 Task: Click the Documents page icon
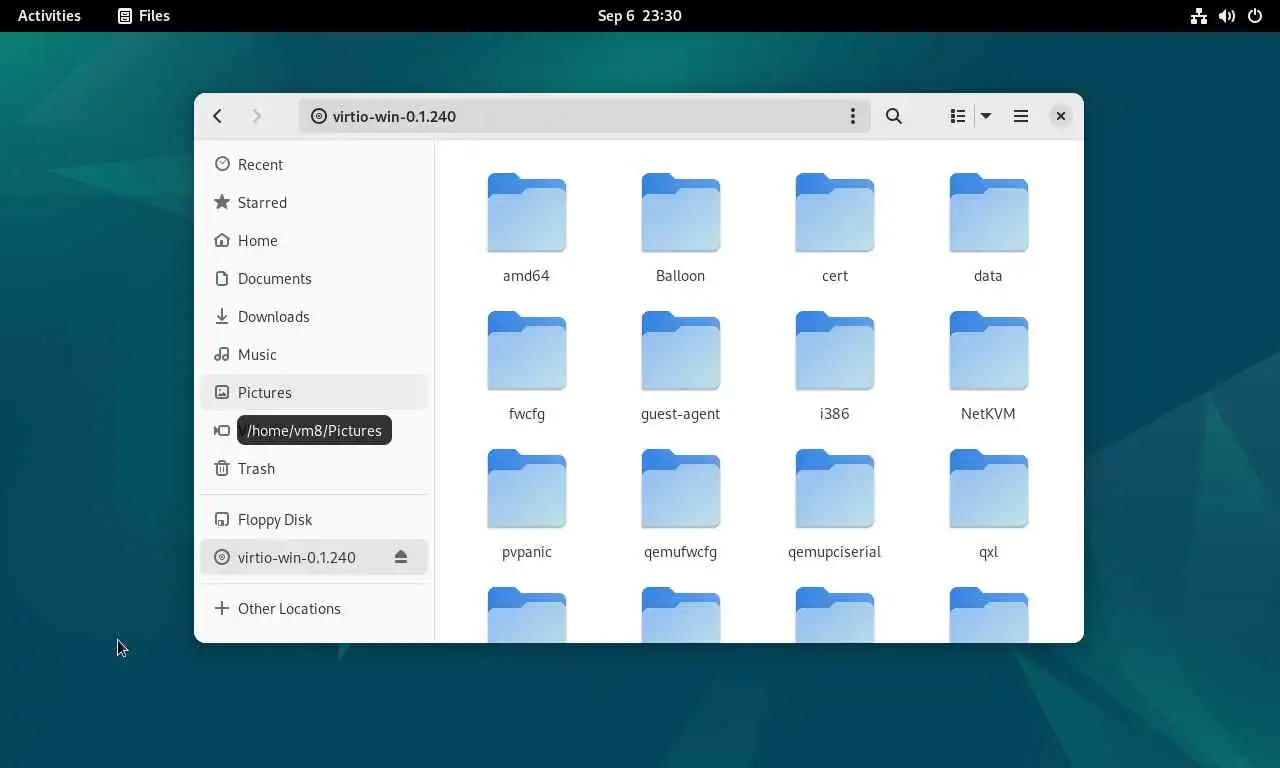(222, 278)
